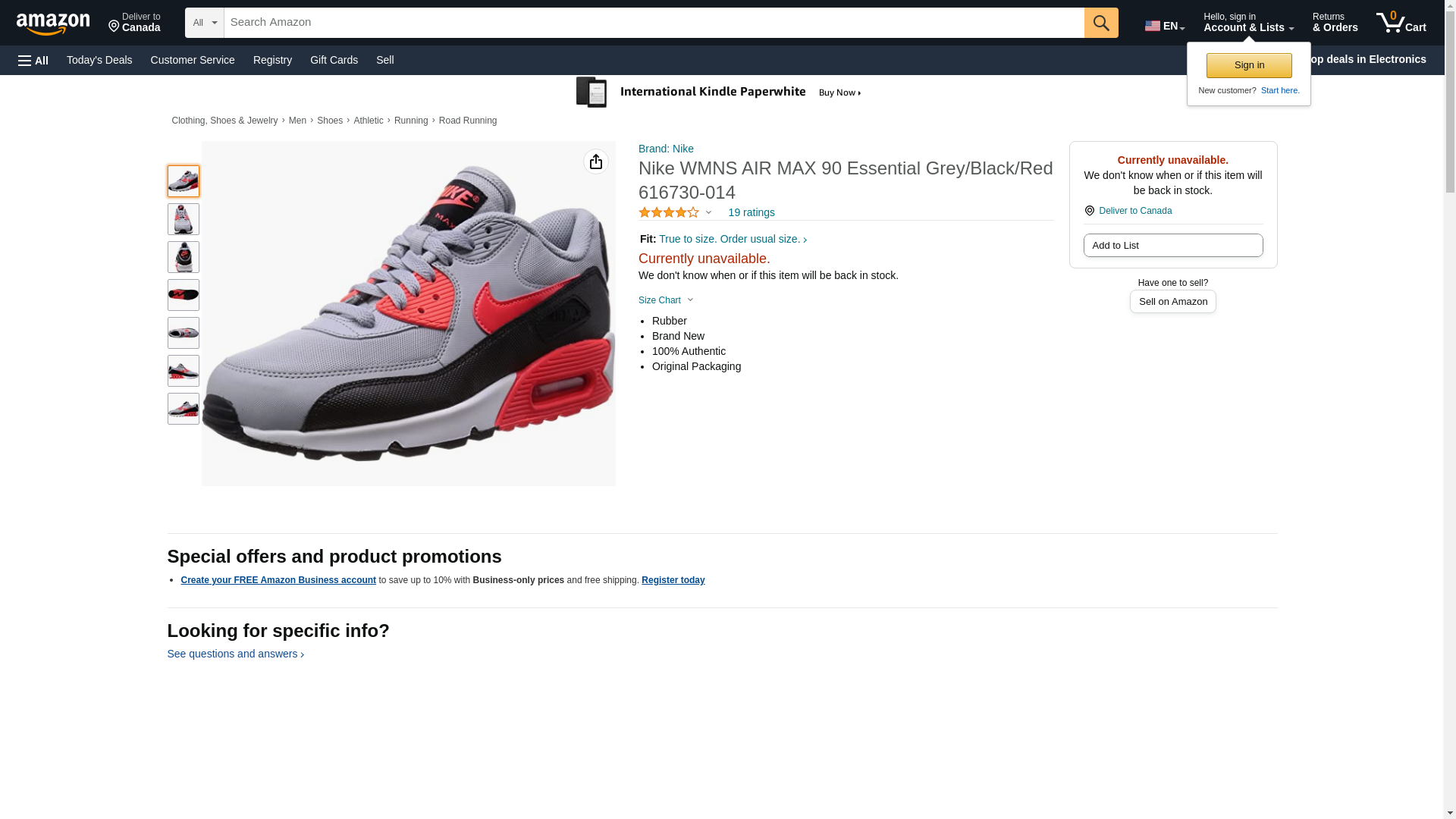Viewport: 1456px width, 819px height.
Task: Select the second shoe thumbnail image
Action: (x=184, y=219)
